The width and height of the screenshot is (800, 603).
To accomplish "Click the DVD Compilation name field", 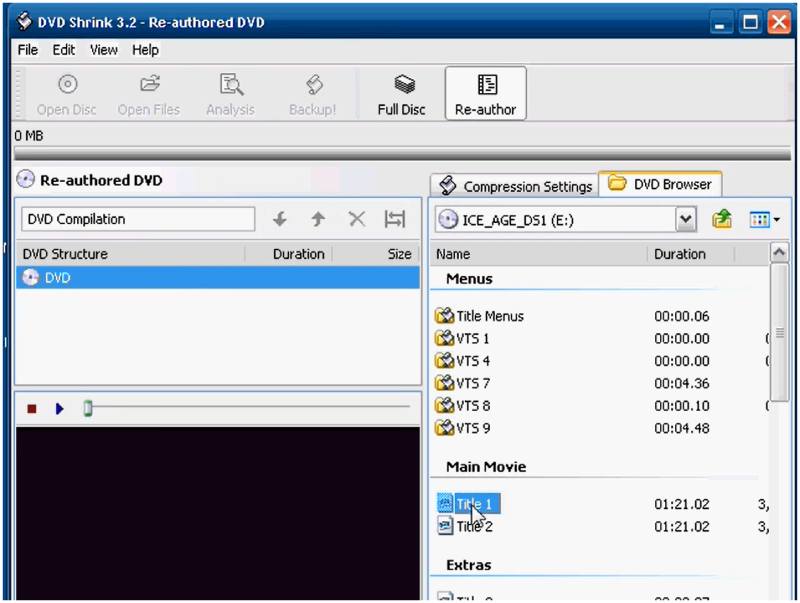I will pos(138,219).
